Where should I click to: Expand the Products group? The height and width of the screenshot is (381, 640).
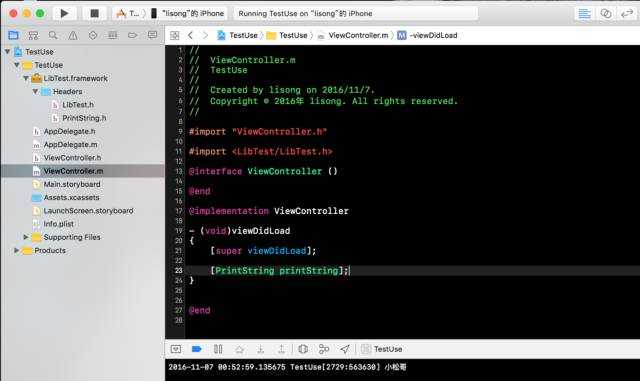(x=16, y=250)
